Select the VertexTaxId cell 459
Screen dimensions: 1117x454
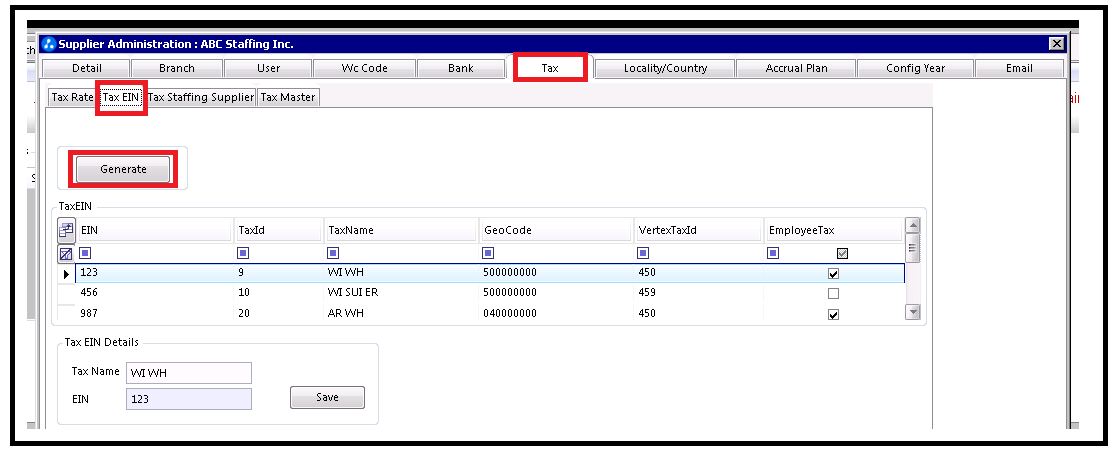pyautogui.click(x=699, y=293)
